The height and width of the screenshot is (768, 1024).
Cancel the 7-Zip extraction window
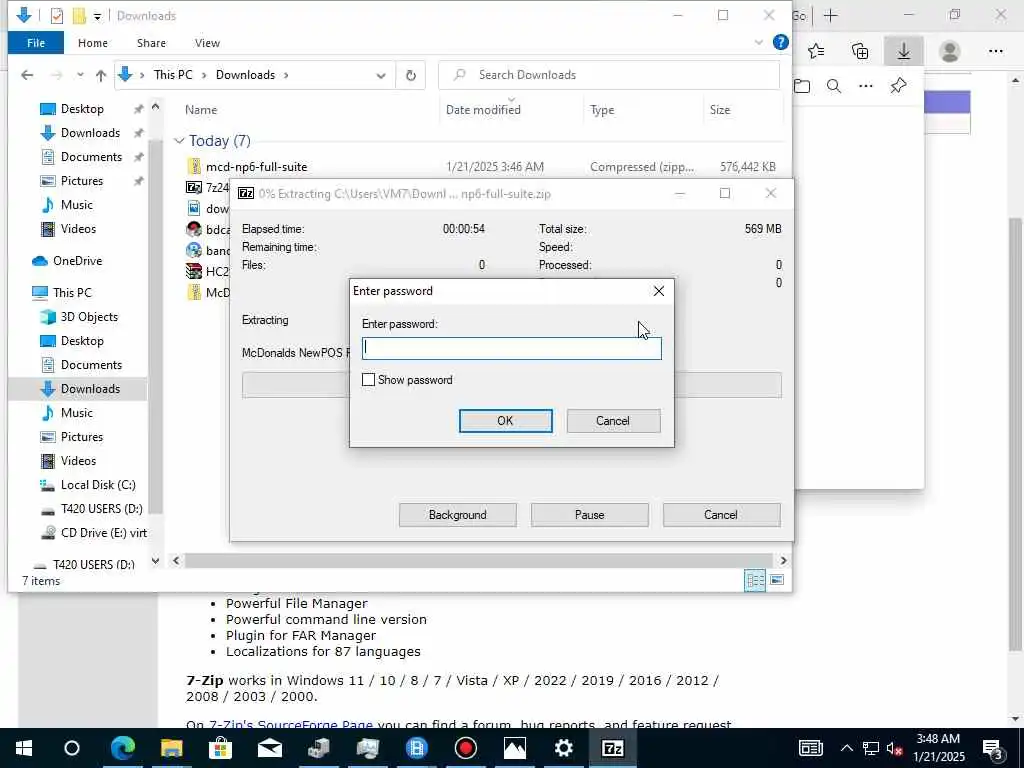pyautogui.click(x=721, y=515)
